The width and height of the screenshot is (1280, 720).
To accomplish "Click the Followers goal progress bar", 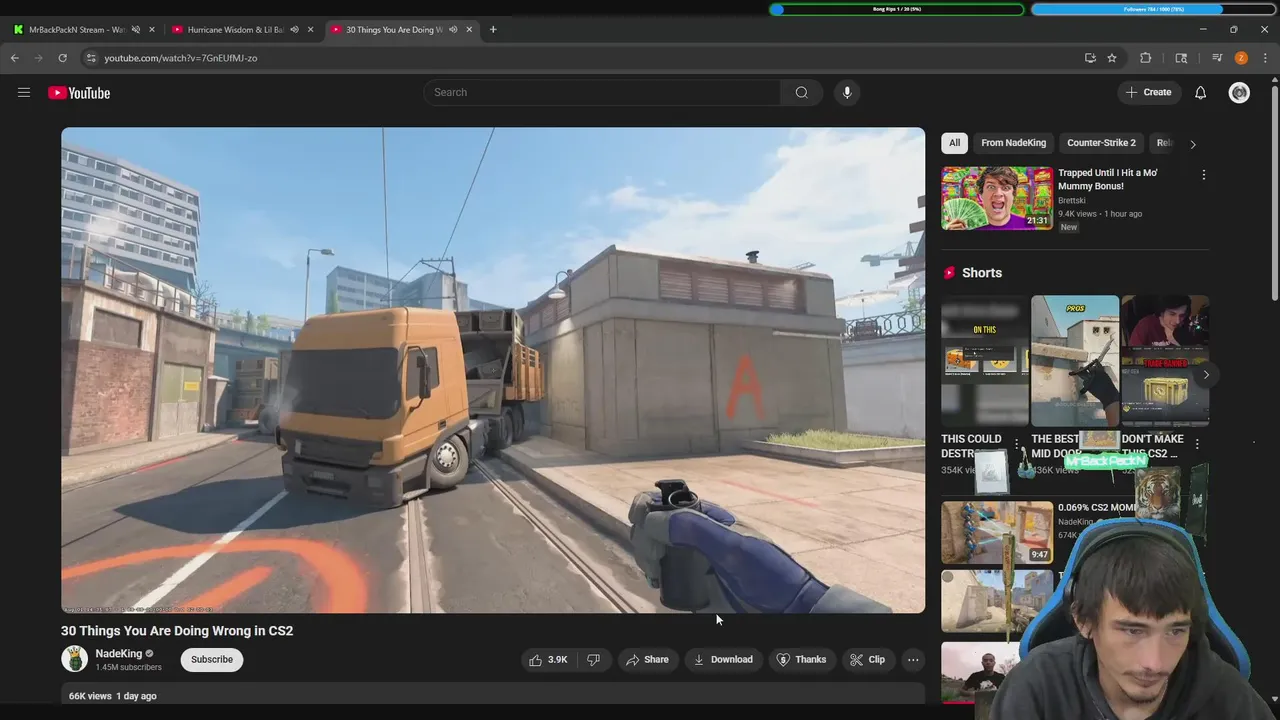I will 1153,9.
